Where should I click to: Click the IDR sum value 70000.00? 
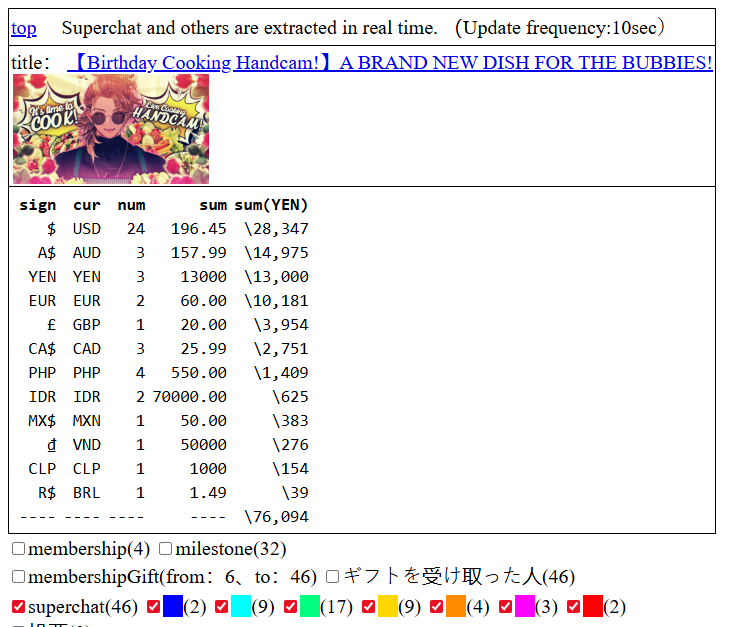coord(190,397)
